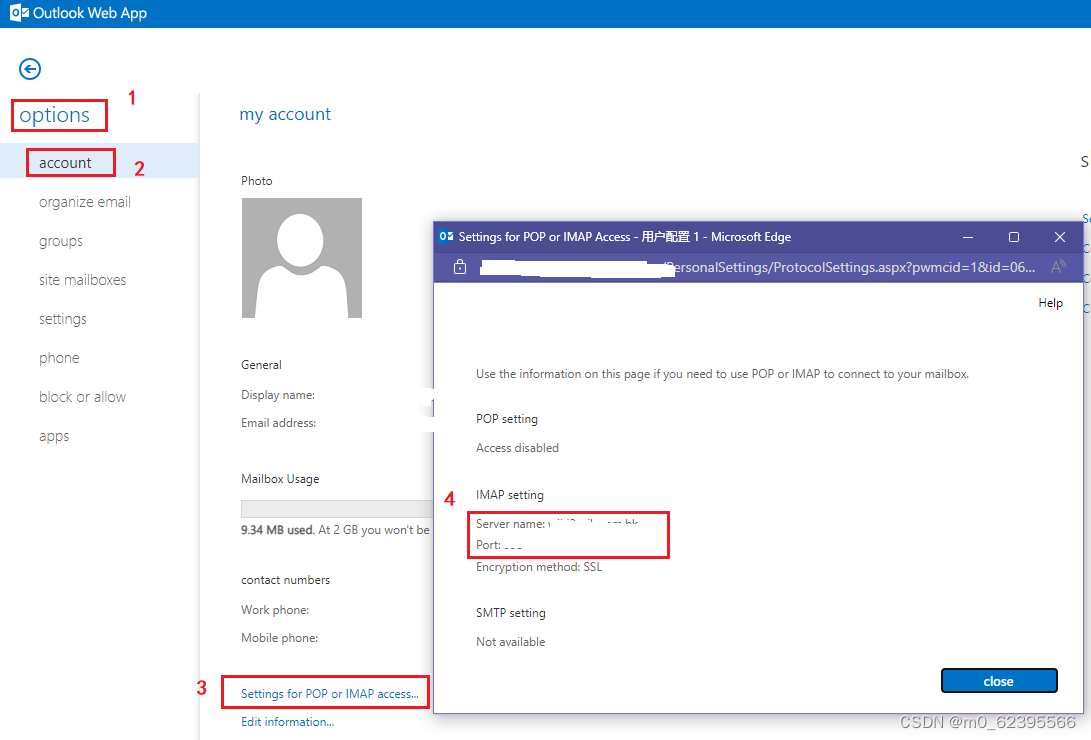Viewport: 1091px width, 740px height.
Task: Click the Port label in IMAP settings
Action: (488, 545)
